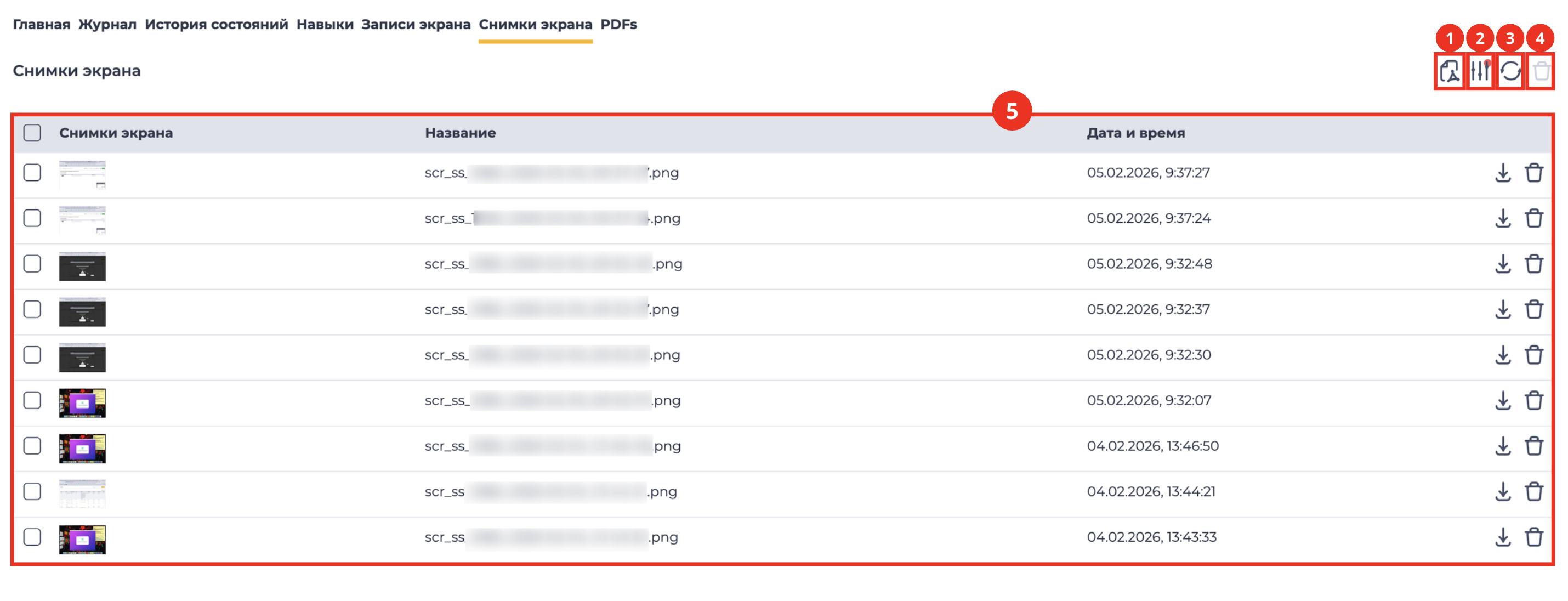1568x601 pixels.
Task: Delete screenshot from 05.02.2026, 9:37:27
Action: pos(1534,173)
